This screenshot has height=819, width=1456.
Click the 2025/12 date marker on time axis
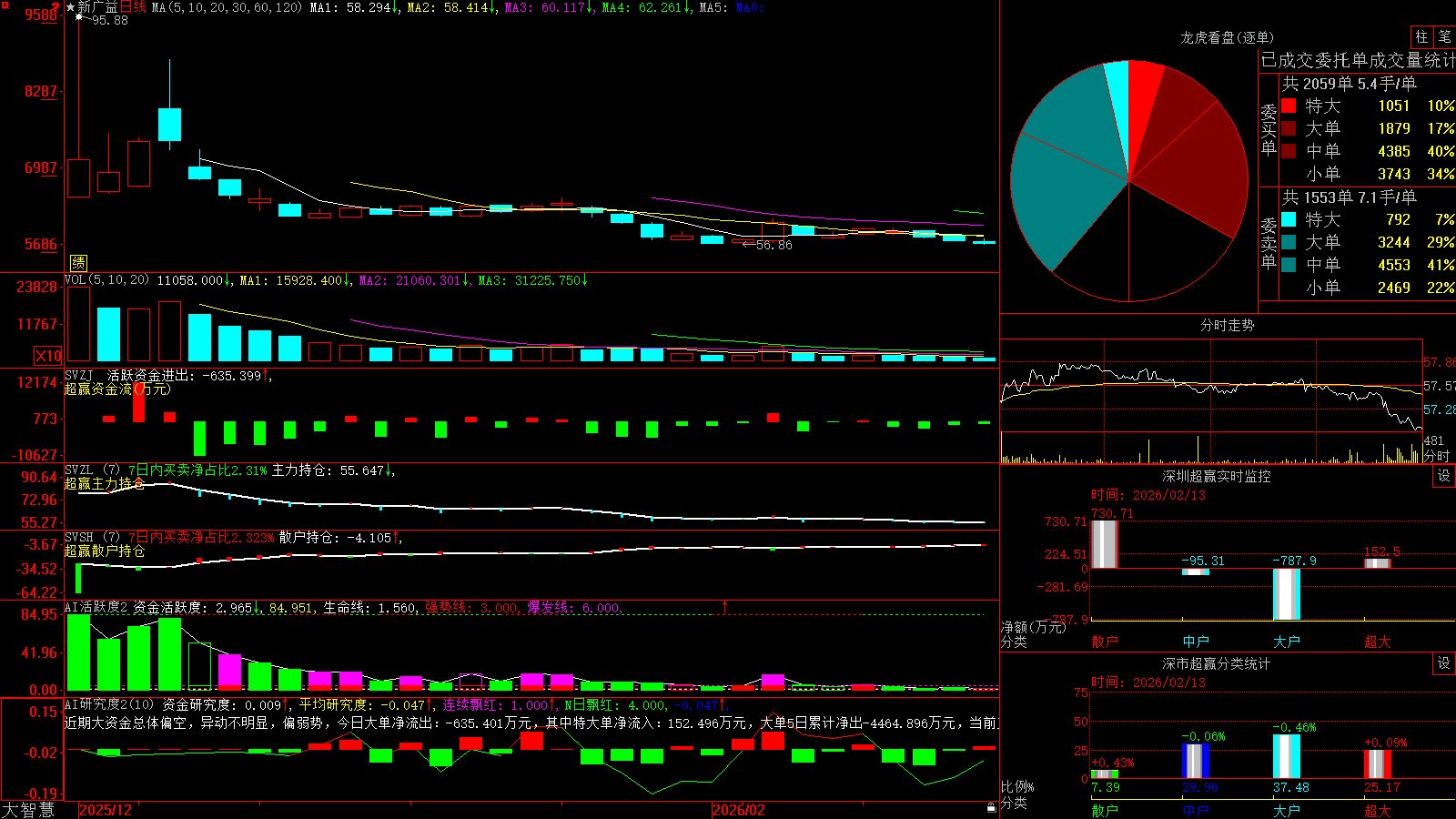106,810
